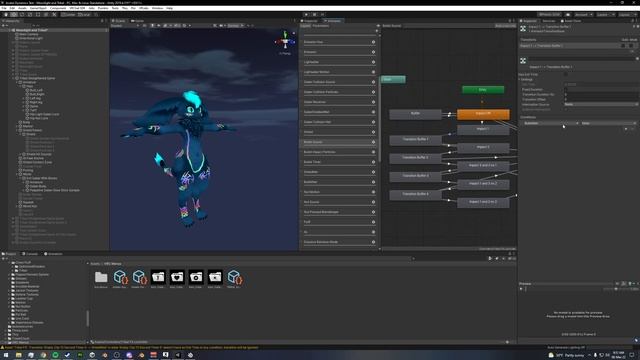Open gear settings for Fluff layer
The image size is (640, 360).
pyautogui.click(x=373, y=222)
